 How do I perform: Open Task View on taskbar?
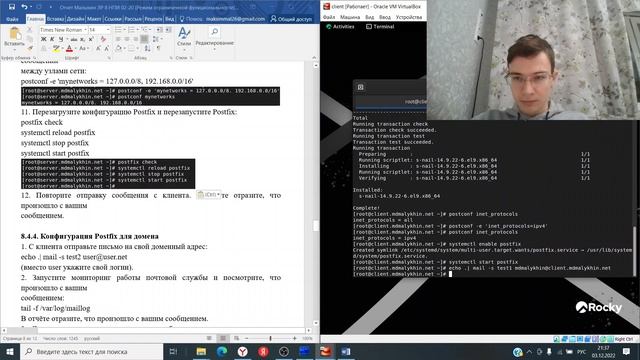pyautogui.click(x=173, y=351)
